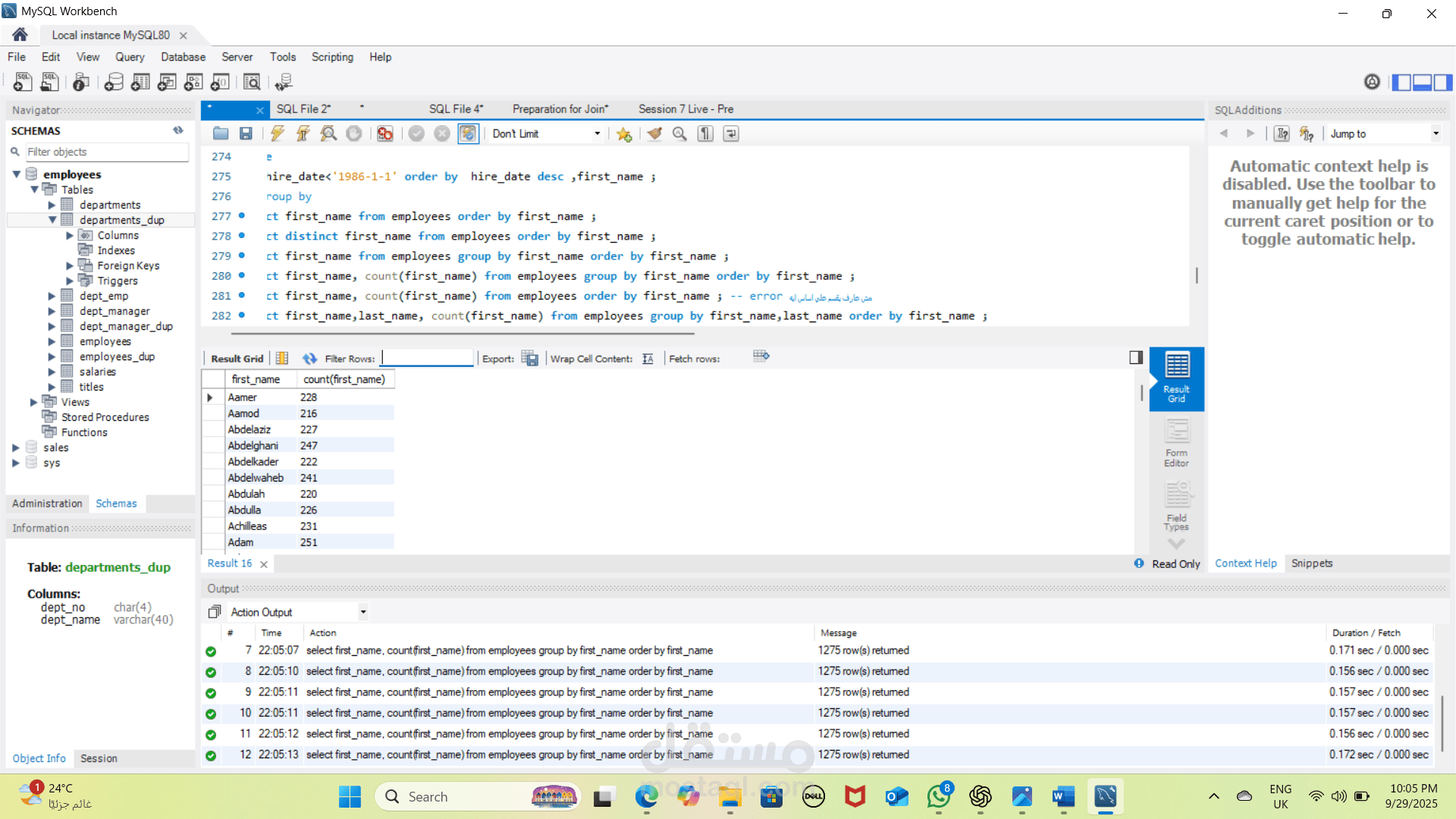
Task: Toggle continuing execution on failed statements
Action: pos(385,133)
